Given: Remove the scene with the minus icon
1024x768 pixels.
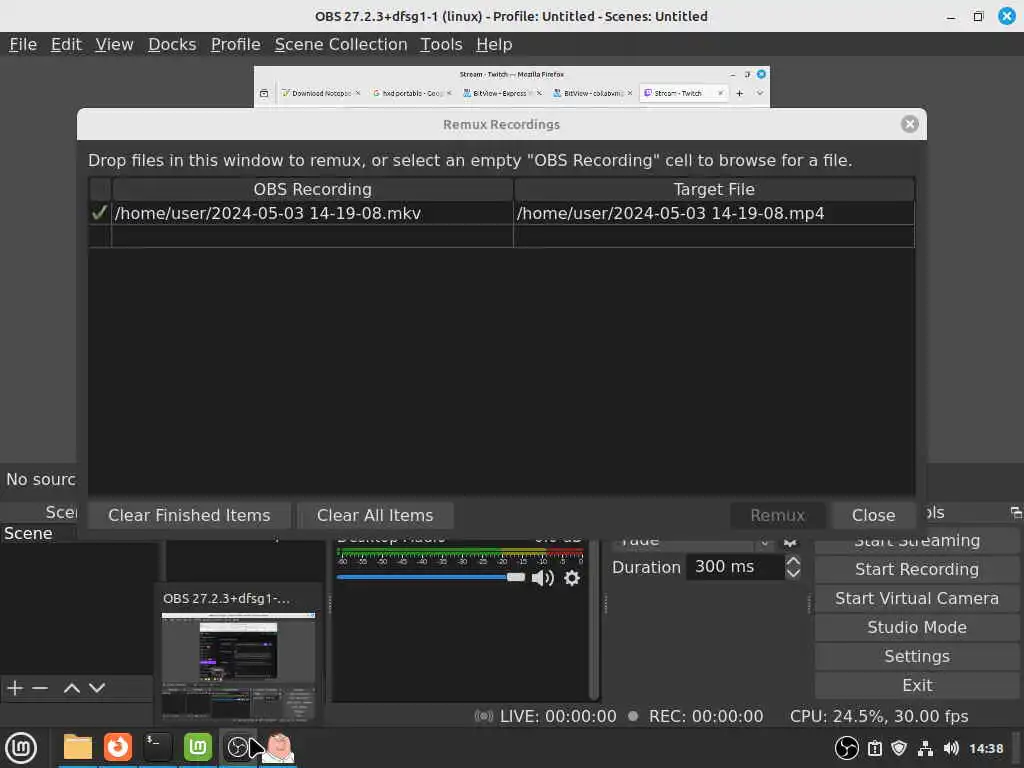Looking at the screenshot, I should (x=40, y=688).
